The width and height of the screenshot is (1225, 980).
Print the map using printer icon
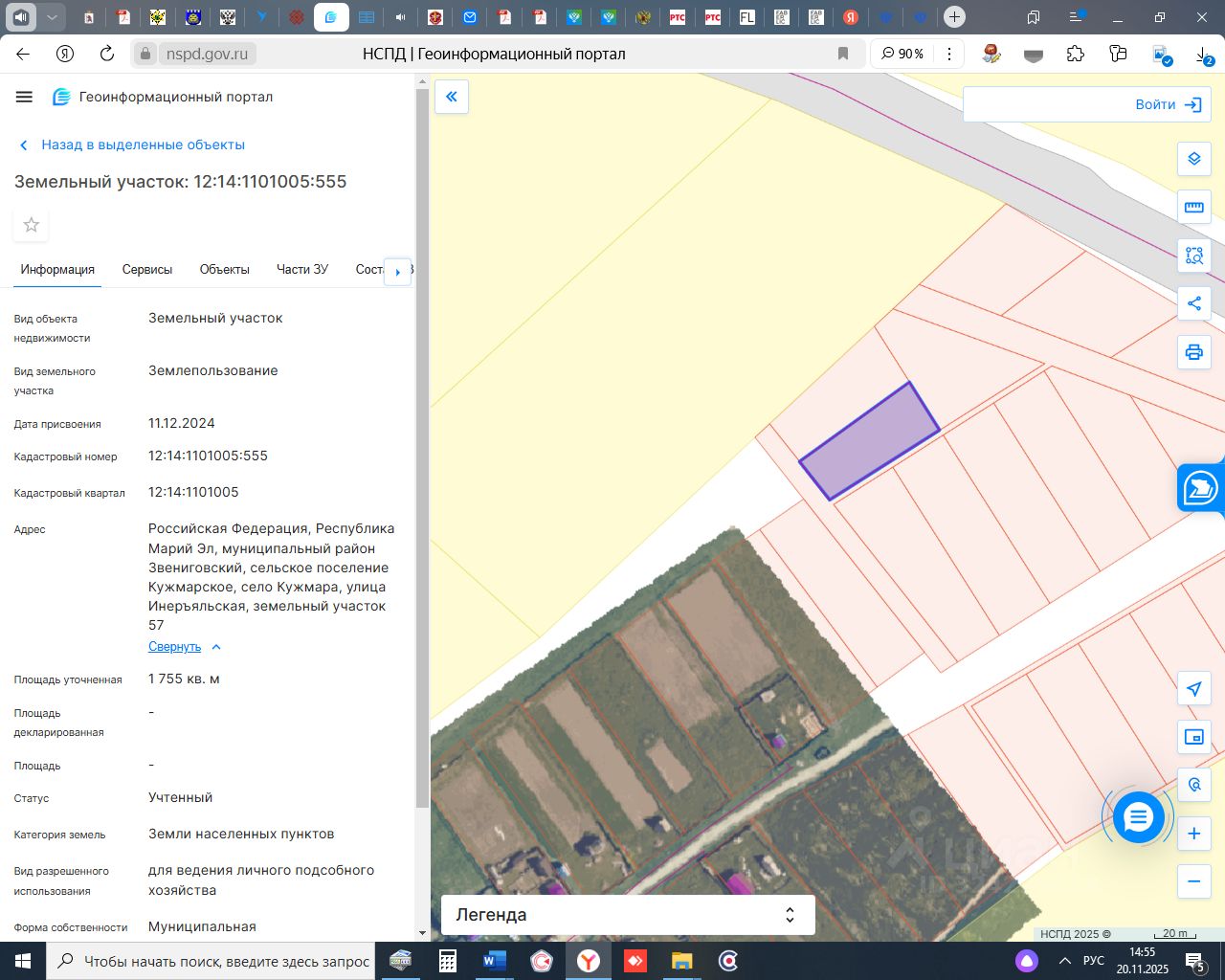pos(1193,352)
